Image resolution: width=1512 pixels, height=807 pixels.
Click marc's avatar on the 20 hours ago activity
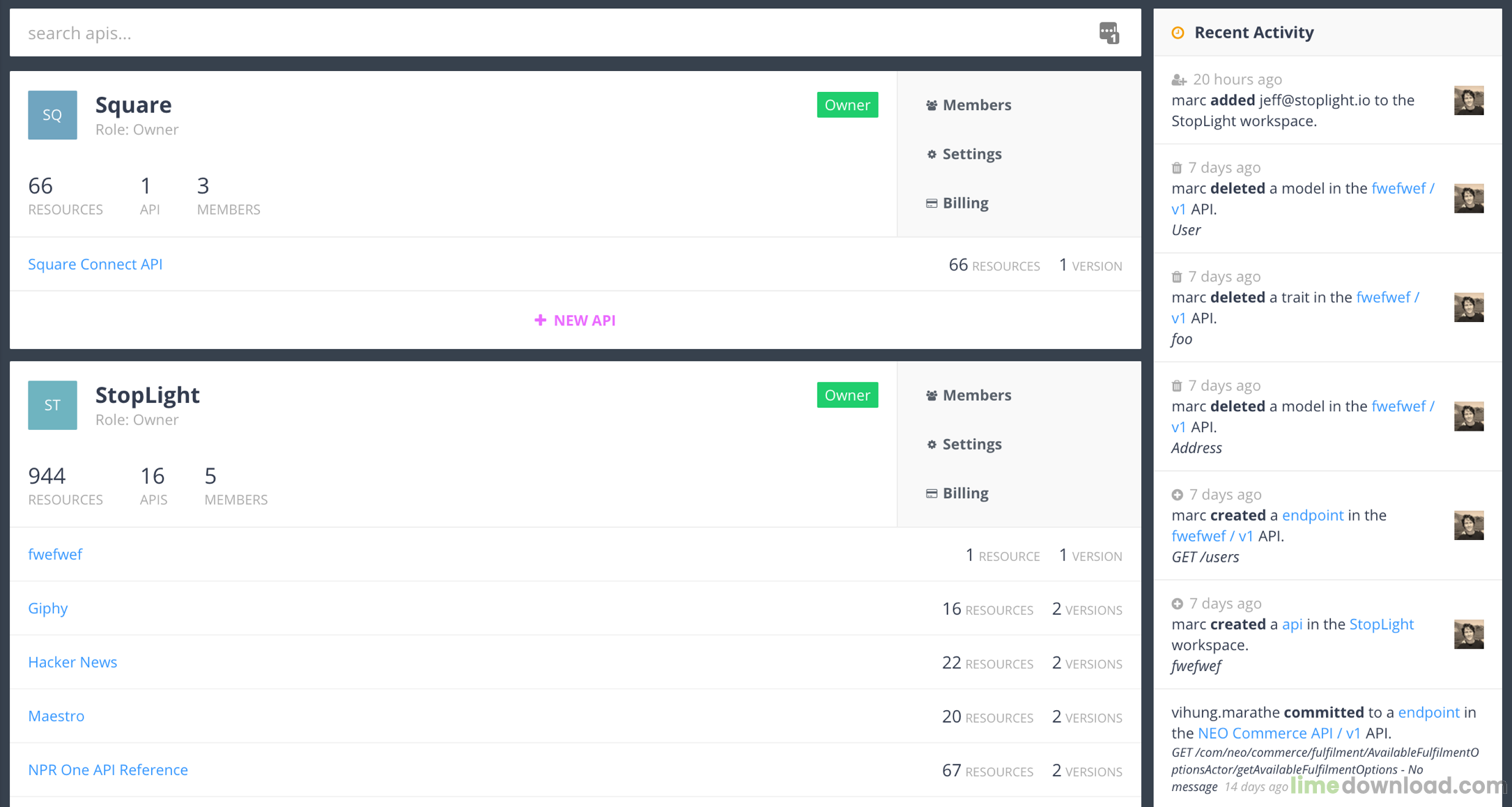(x=1468, y=100)
